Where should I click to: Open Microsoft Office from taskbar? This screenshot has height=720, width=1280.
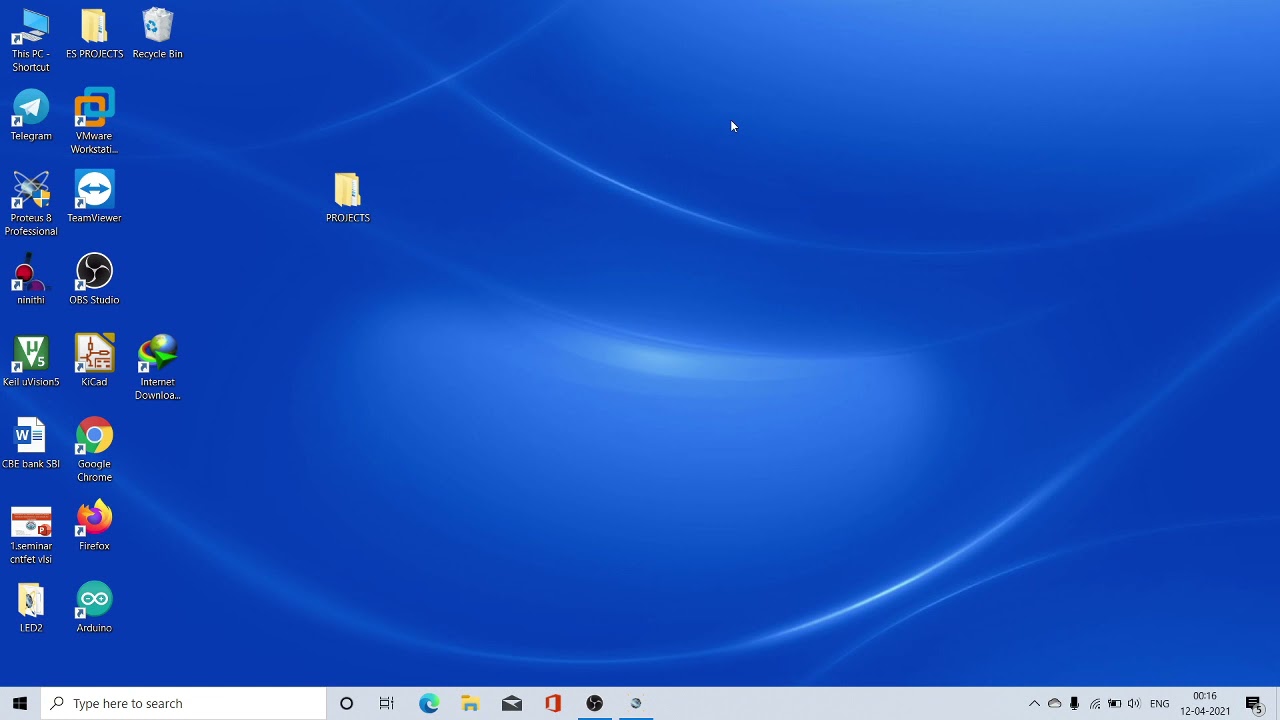553,703
